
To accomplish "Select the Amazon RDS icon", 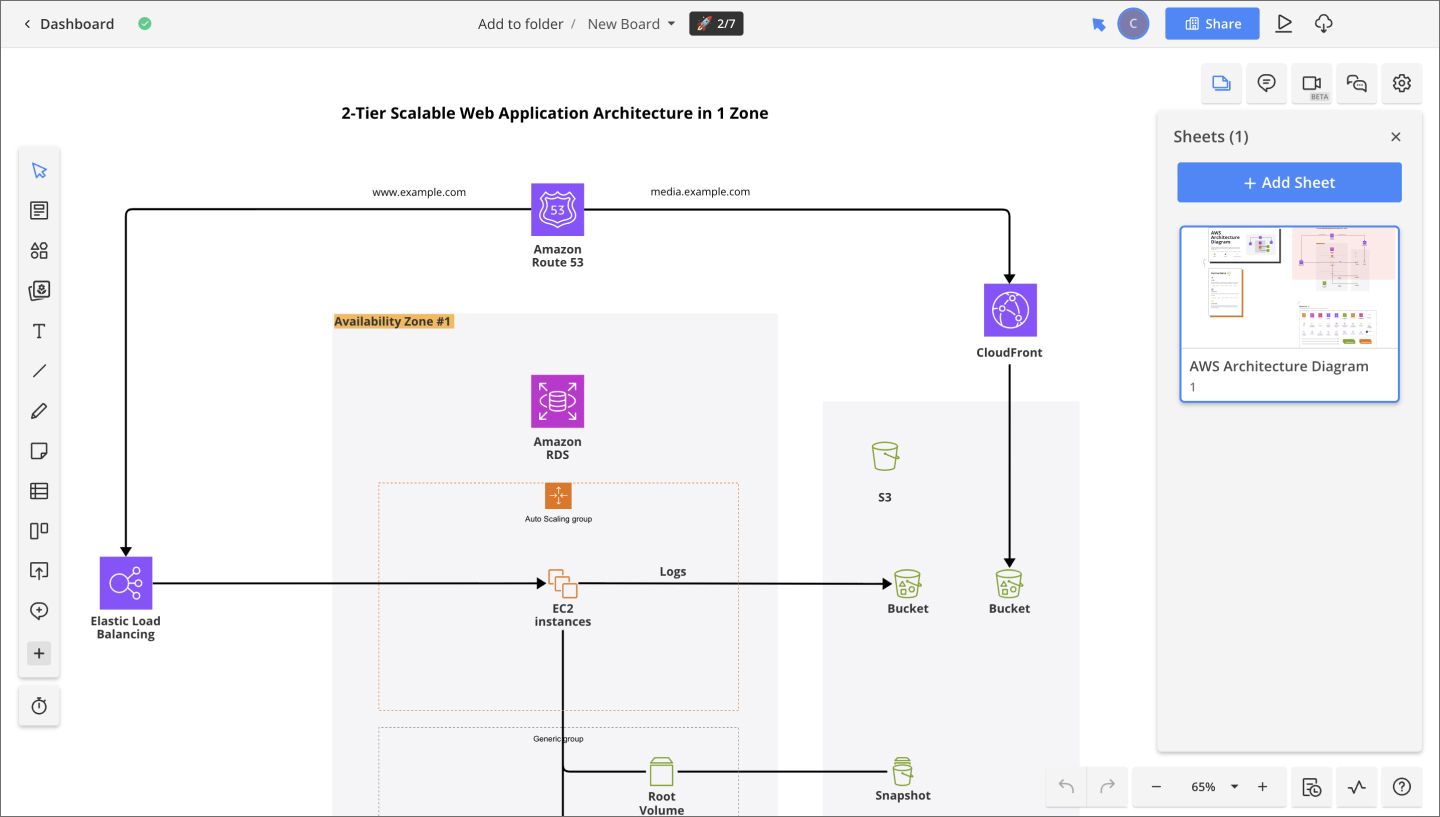I will (x=557, y=401).
